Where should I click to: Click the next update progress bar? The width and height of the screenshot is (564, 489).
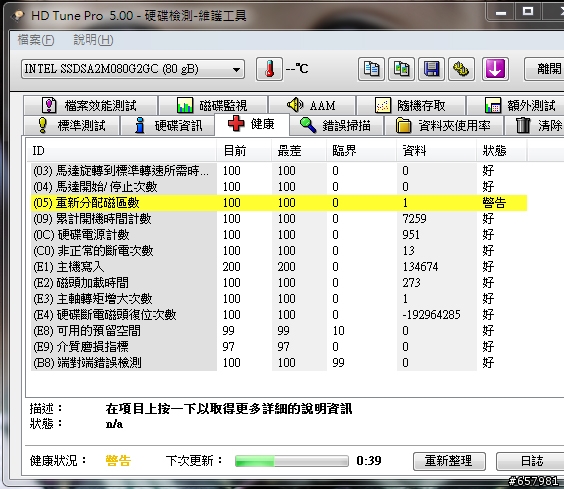click(x=292, y=461)
